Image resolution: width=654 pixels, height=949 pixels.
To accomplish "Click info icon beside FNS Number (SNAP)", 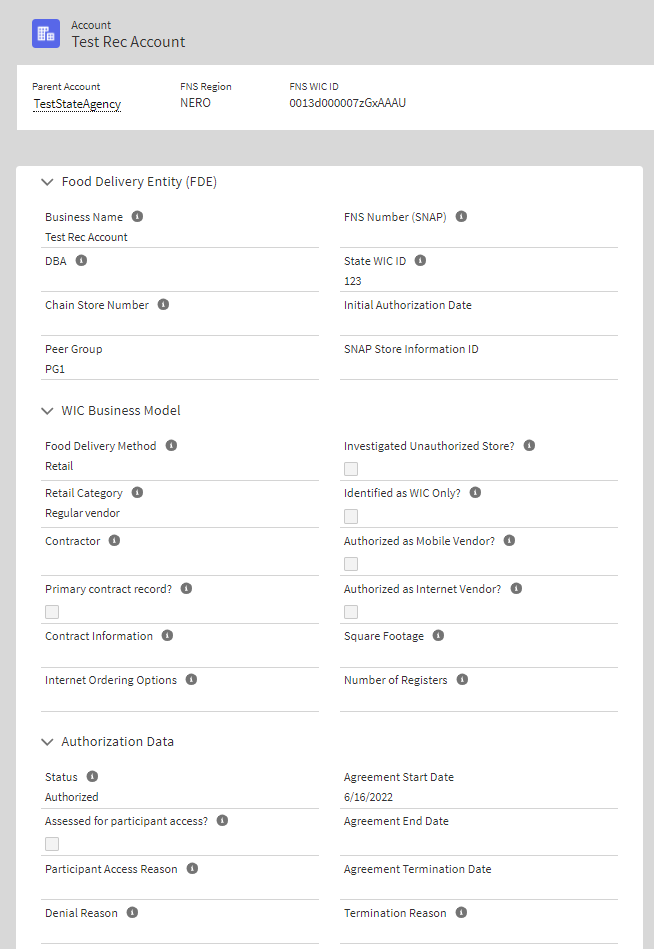I will pyautogui.click(x=461, y=216).
